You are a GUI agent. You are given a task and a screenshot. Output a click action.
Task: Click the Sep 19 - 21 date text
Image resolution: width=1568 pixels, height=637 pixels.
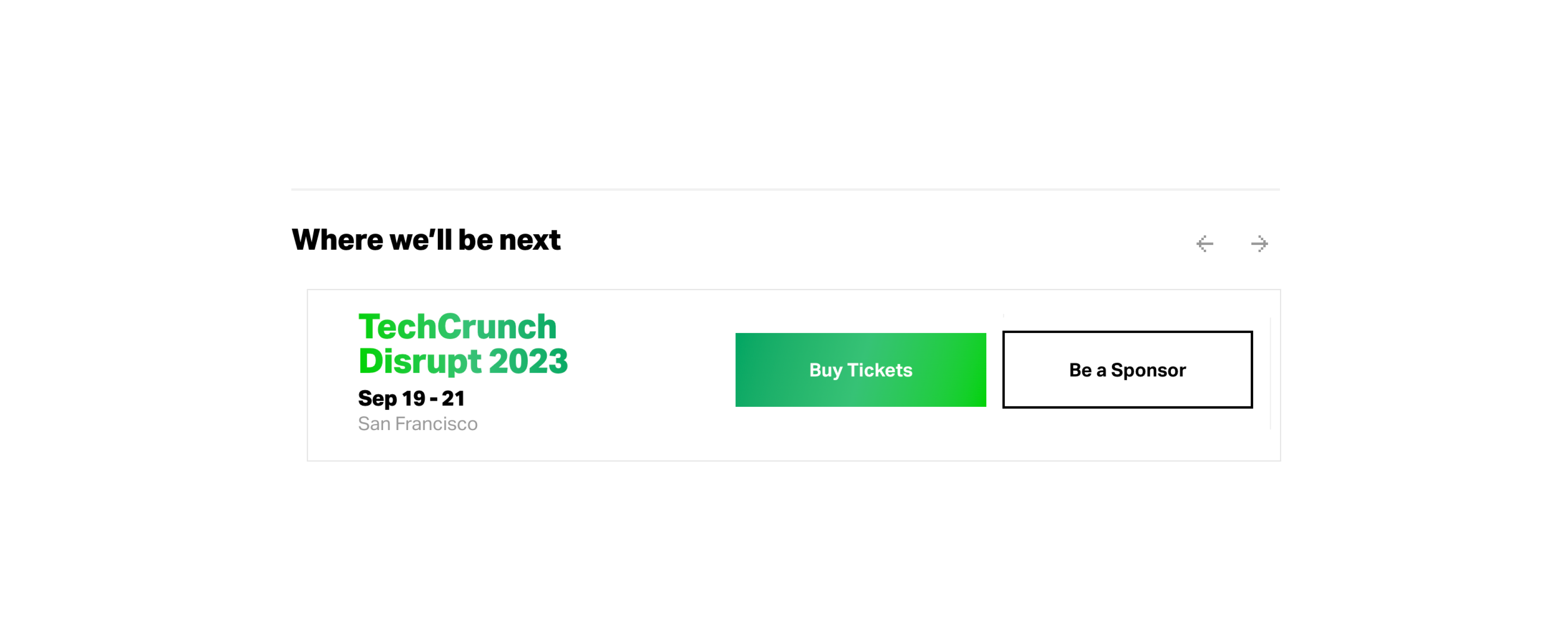pyautogui.click(x=411, y=399)
